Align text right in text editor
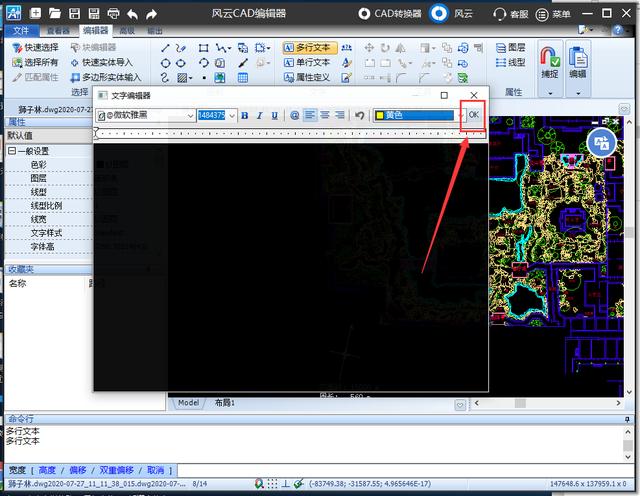Screen dimensions: 640x496 pos(340,116)
